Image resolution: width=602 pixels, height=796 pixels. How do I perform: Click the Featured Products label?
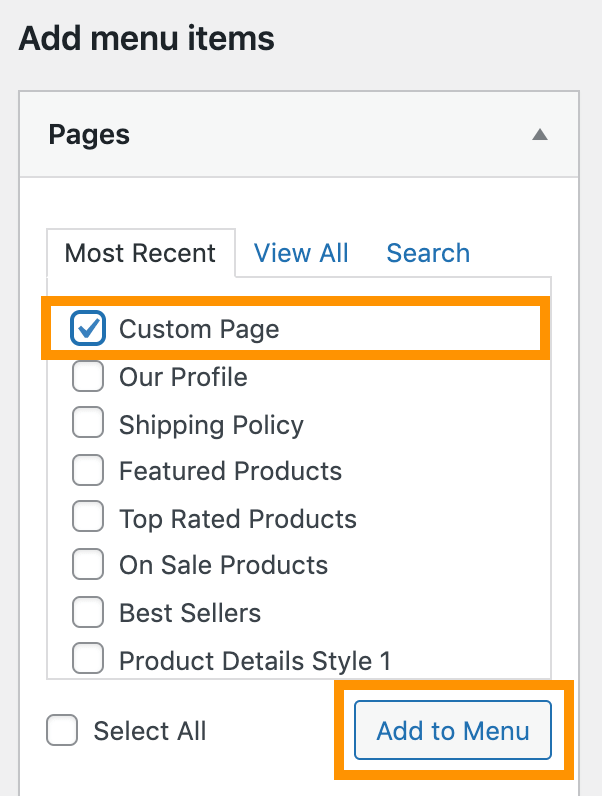click(x=230, y=471)
